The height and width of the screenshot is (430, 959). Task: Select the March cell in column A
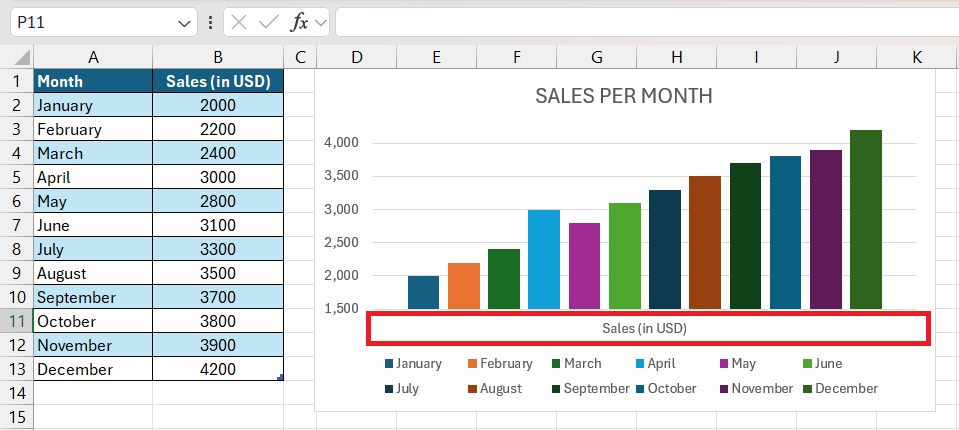click(x=93, y=153)
